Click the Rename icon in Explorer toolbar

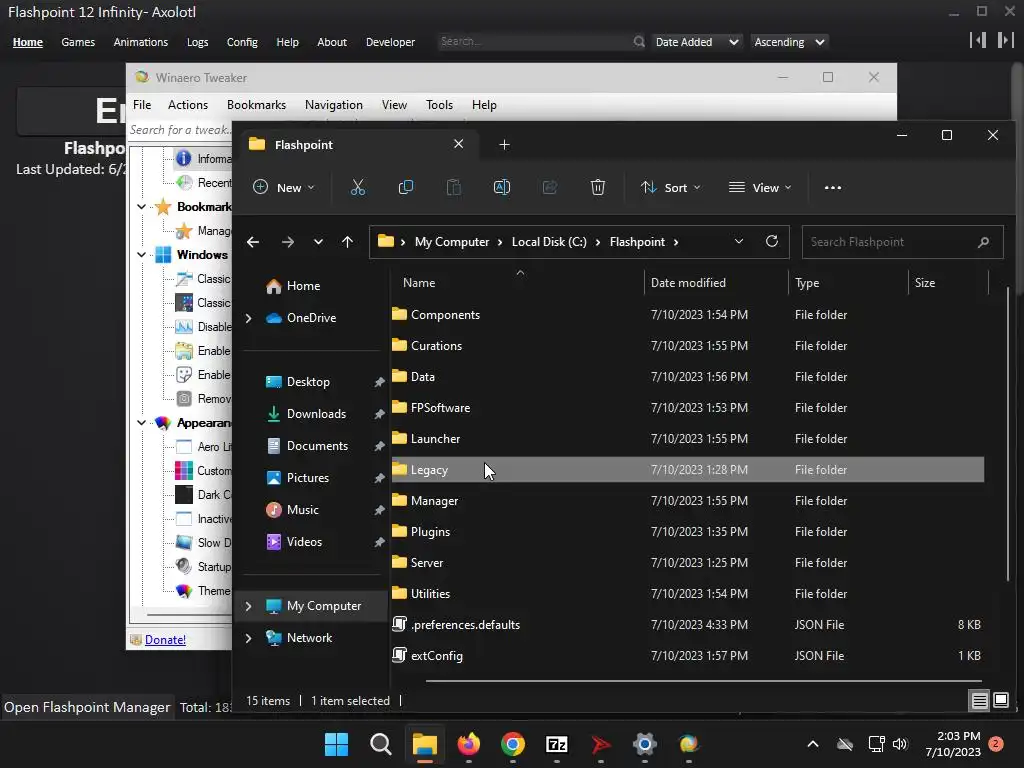click(x=502, y=187)
